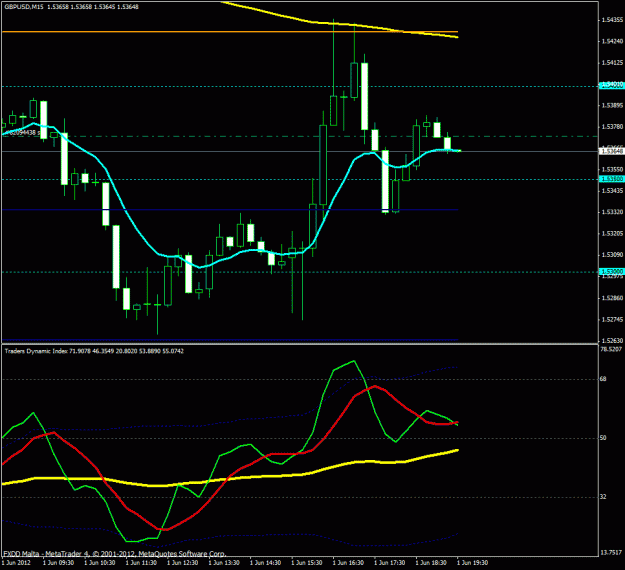Click the 1.52745 price axis label
The width and height of the screenshot is (625, 570).
[613, 319]
